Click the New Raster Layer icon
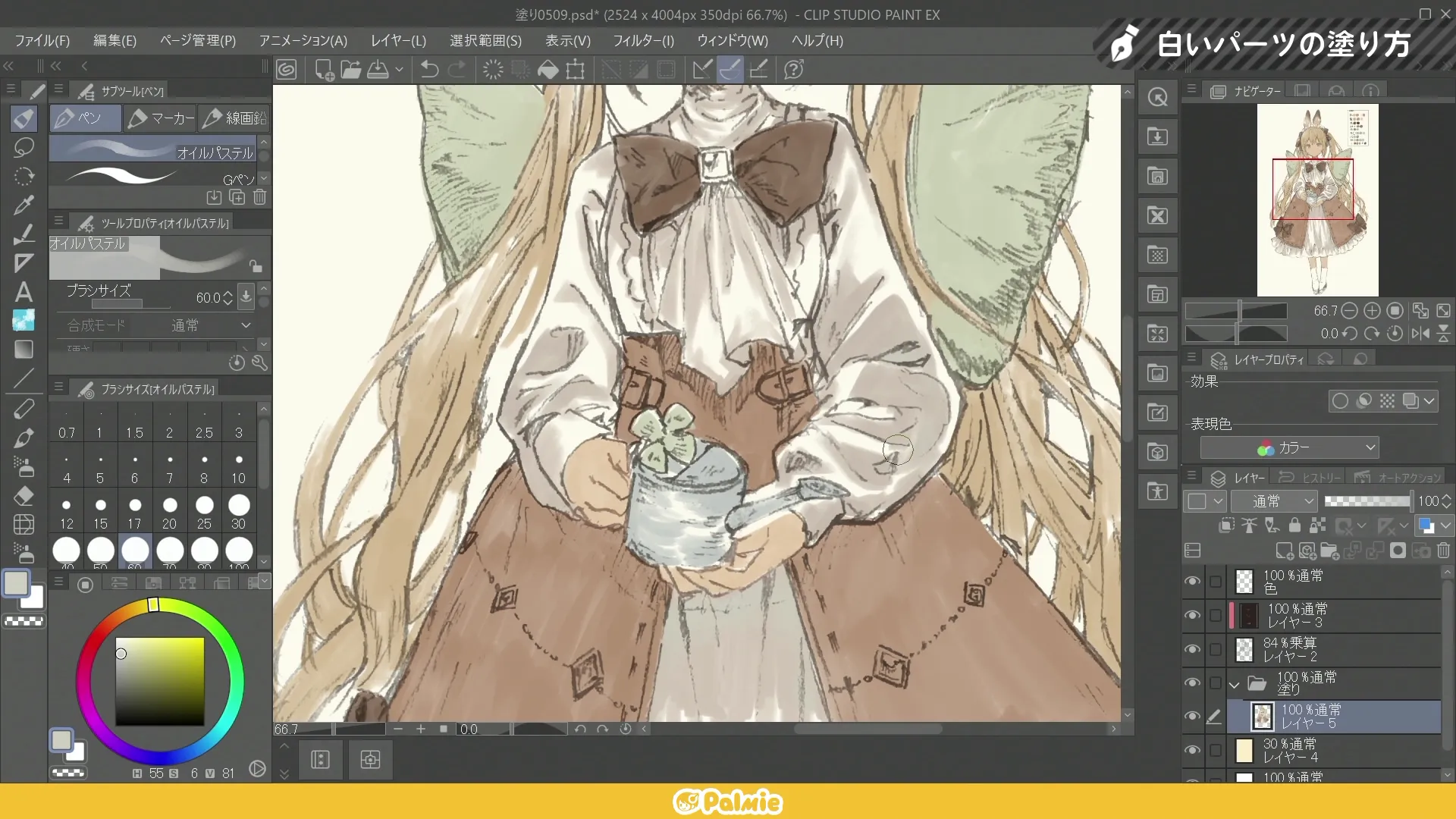Screen dimensions: 1456x819 pyautogui.click(x=1284, y=551)
